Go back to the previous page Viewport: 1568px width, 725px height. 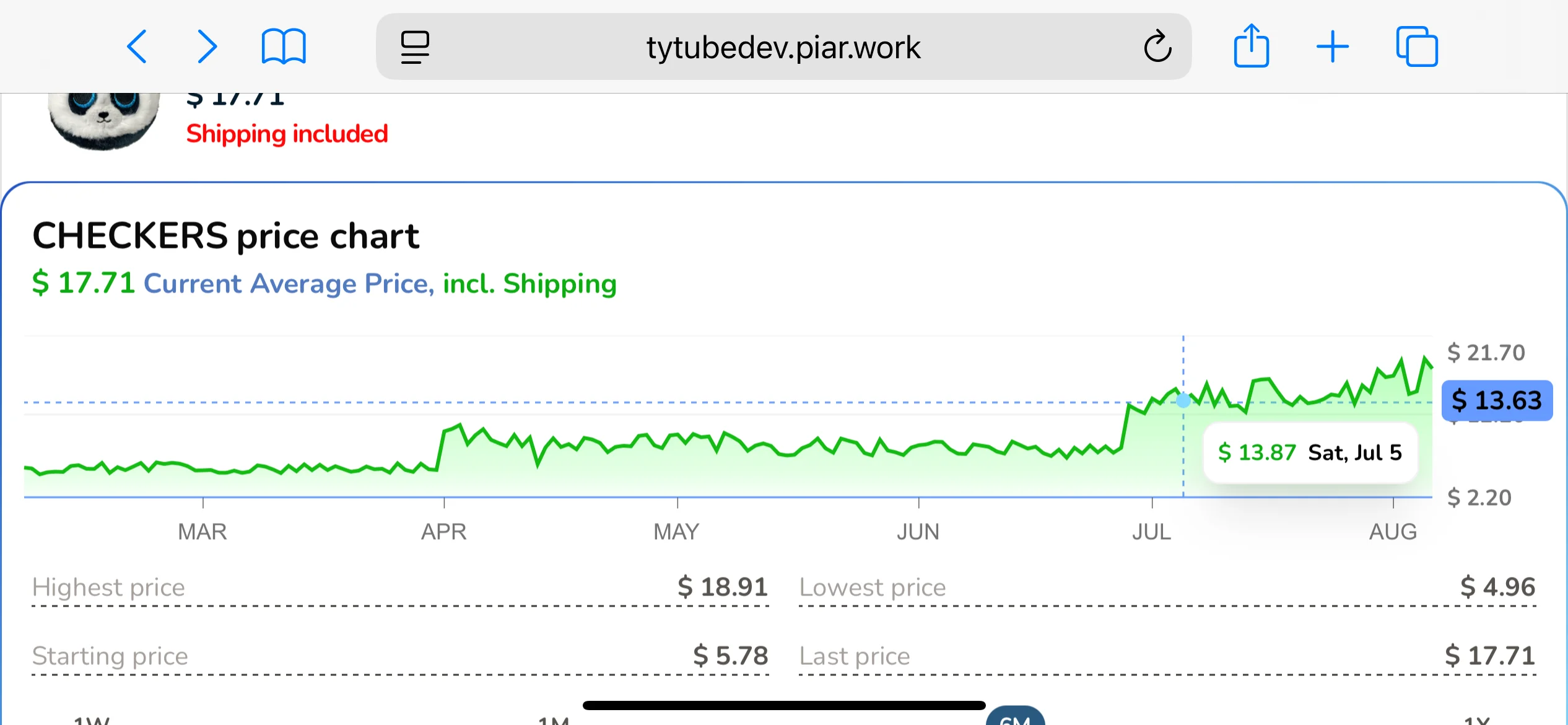pos(137,47)
